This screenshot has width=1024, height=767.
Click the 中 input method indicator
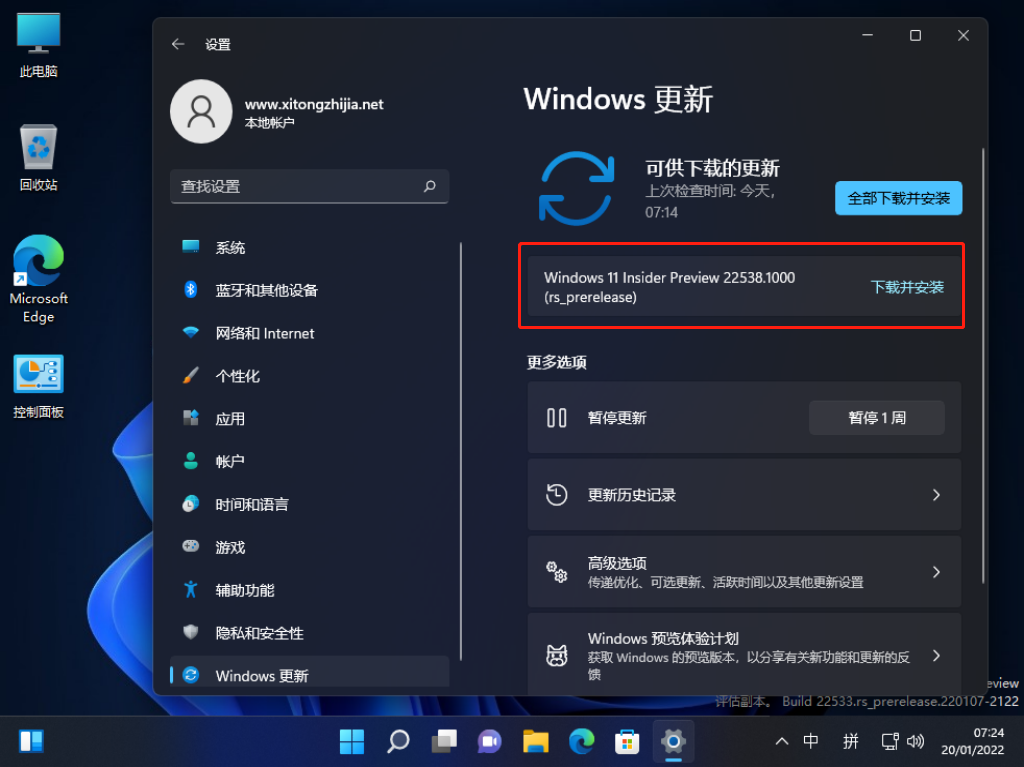pyautogui.click(x=810, y=741)
